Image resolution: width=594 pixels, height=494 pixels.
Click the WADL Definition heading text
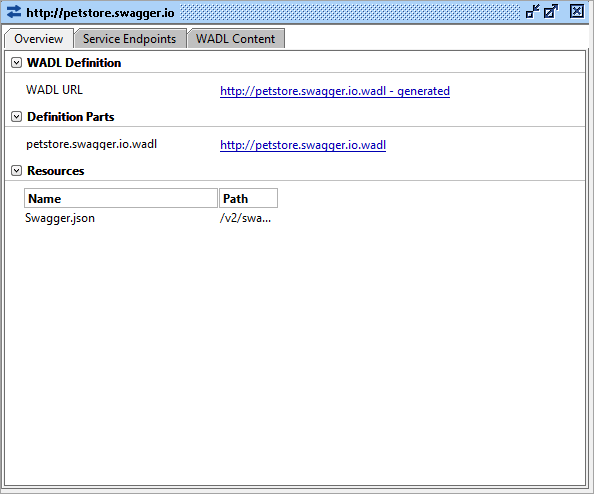coord(74,63)
